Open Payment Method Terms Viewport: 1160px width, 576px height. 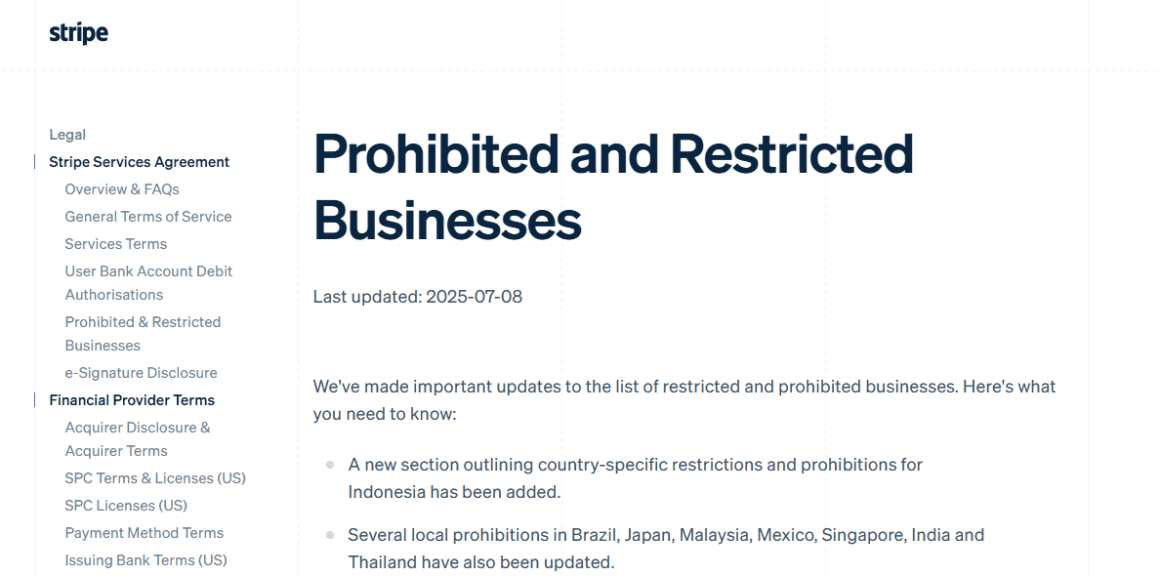(143, 532)
